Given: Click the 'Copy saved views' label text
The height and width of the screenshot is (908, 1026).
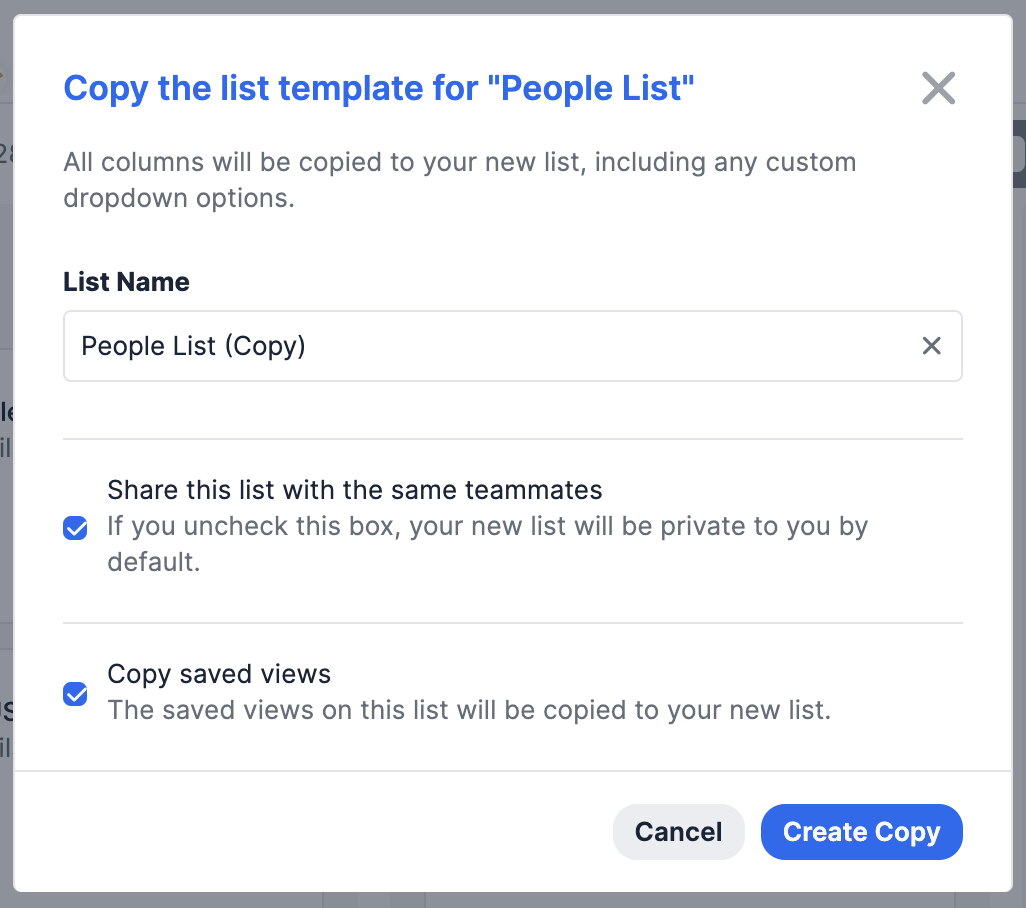Looking at the screenshot, I should click(219, 674).
